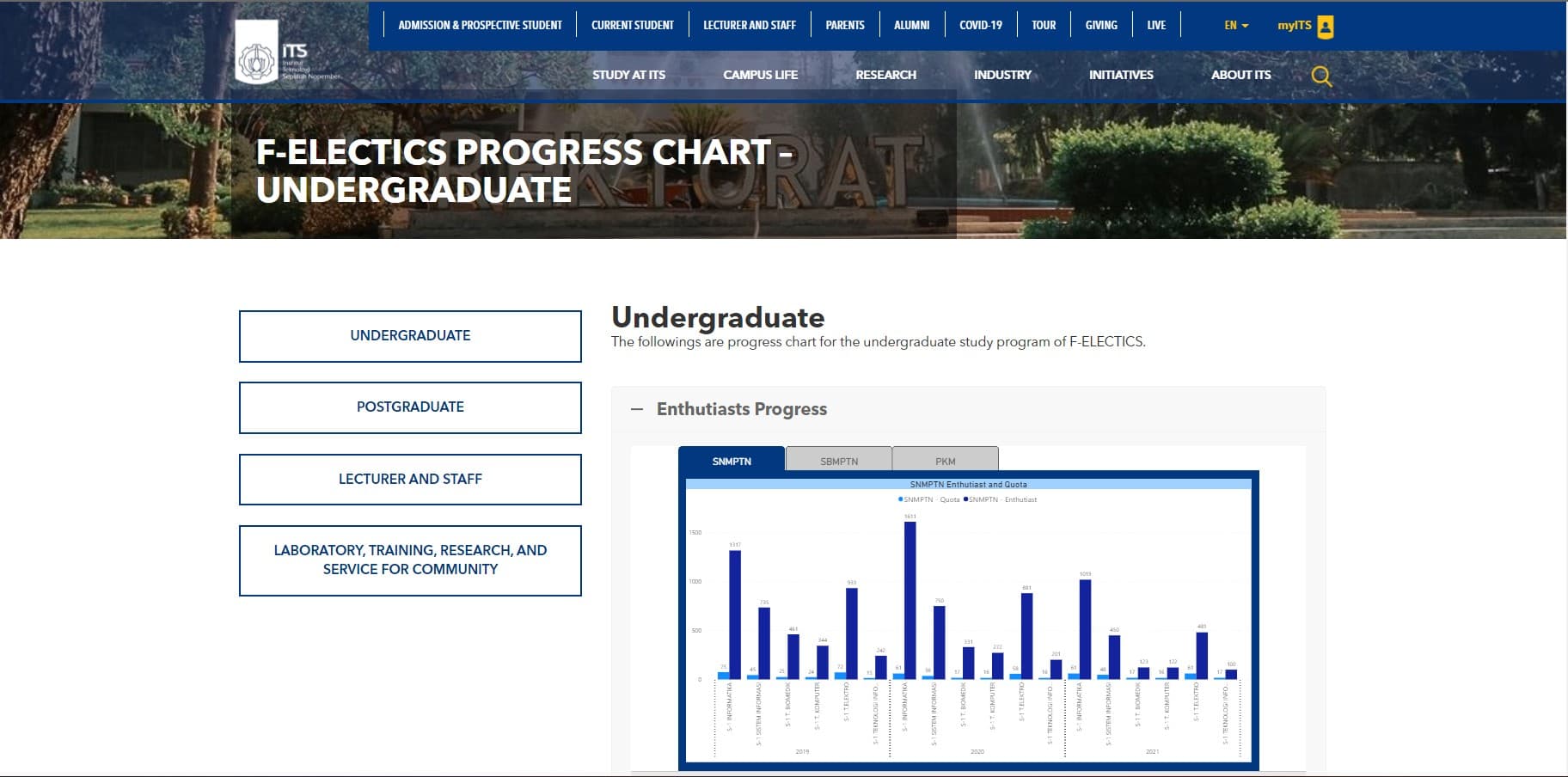Collapse the Enthutiasts Progress section with the minus icon
Viewport: 1568px width, 777px height.
[637, 409]
